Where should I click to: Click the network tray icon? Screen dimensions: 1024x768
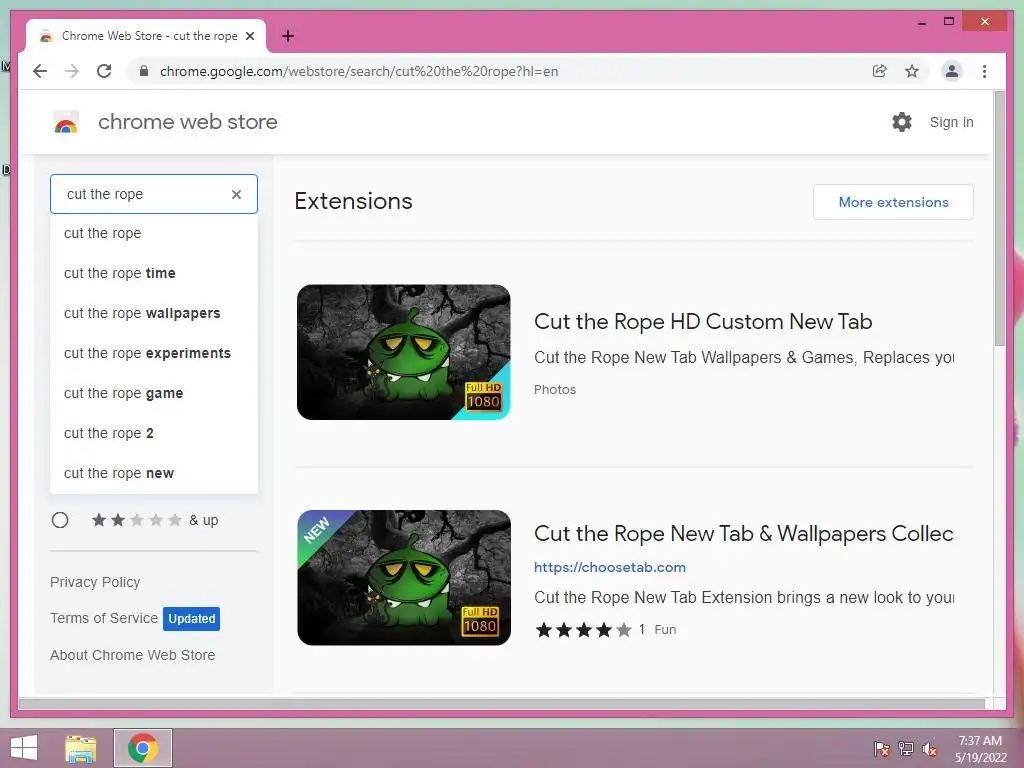coord(906,748)
